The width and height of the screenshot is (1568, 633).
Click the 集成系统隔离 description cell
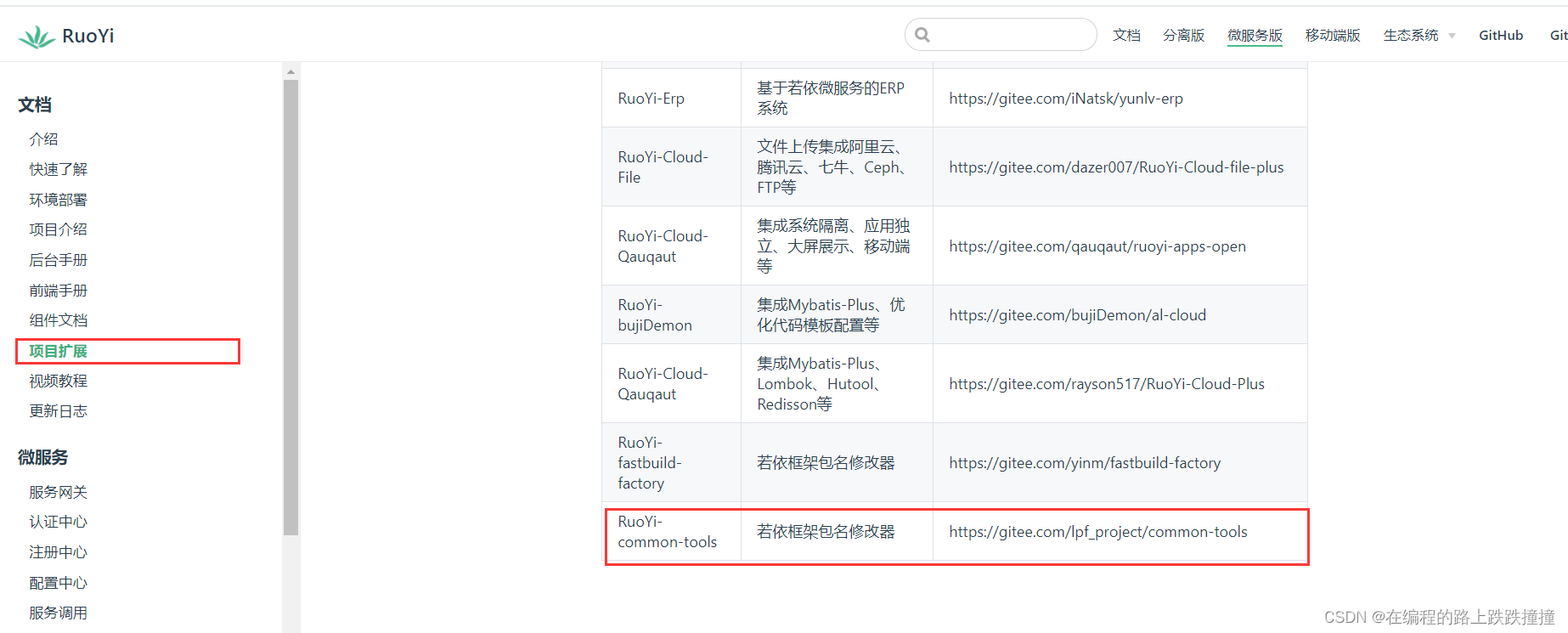tap(837, 246)
